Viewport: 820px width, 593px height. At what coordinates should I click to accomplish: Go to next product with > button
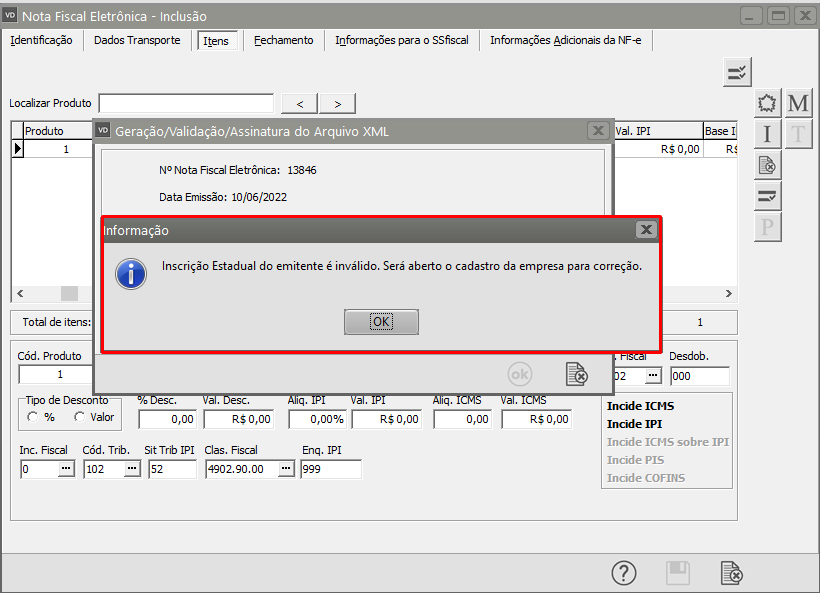click(338, 103)
